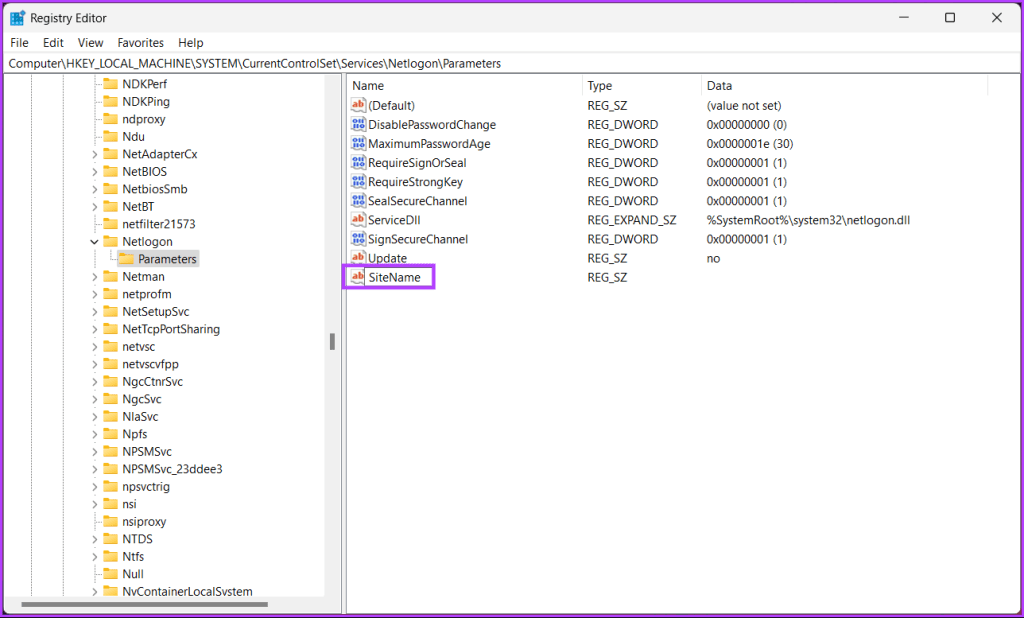Click the string icon beside SiteName

pyautogui.click(x=358, y=277)
